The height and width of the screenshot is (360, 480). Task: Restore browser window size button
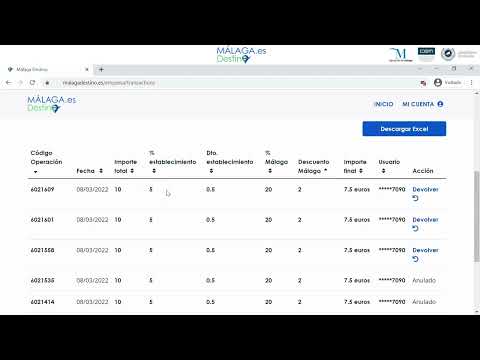point(454,68)
